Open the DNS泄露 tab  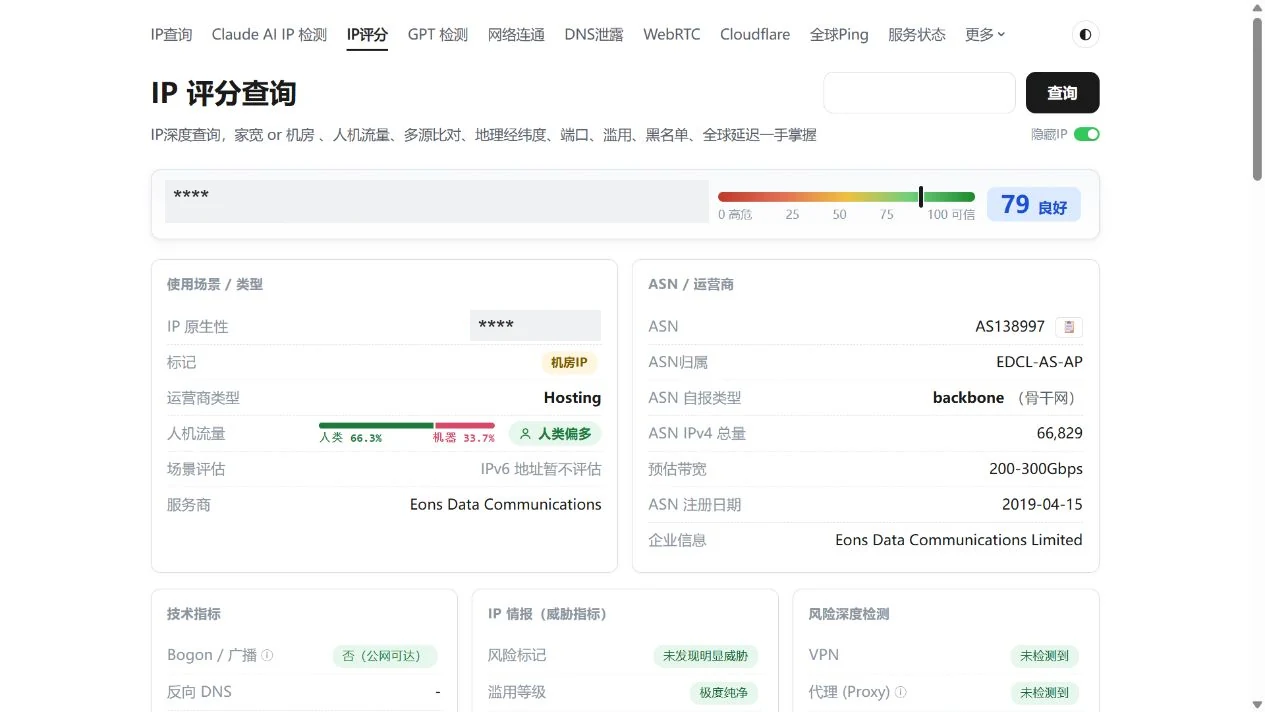tap(594, 35)
